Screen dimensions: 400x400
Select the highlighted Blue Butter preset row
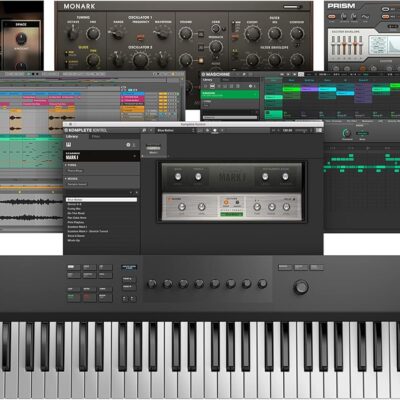pyautogui.click(x=101, y=200)
